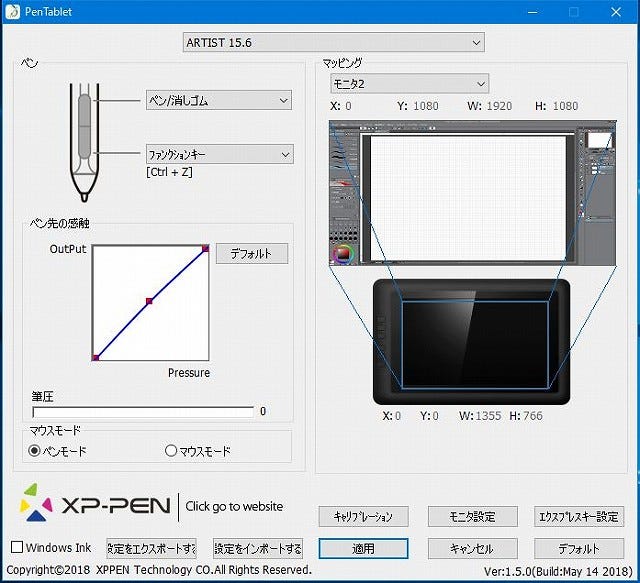Select the ペンモード radio button
The height and width of the screenshot is (583, 640).
coord(34,451)
